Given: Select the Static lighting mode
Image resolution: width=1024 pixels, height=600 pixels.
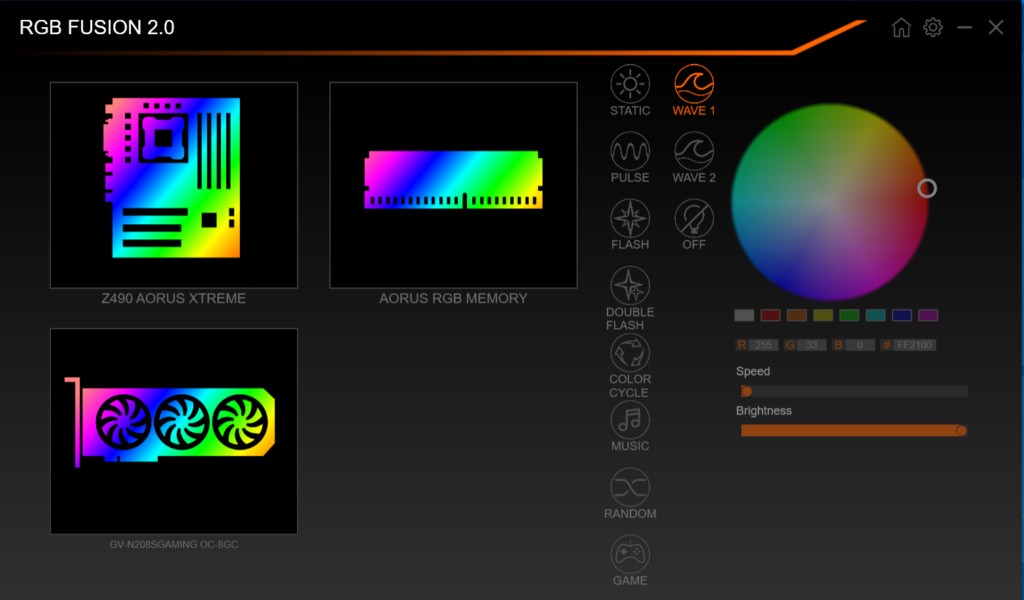Looking at the screenshot, I should [630, 84].
